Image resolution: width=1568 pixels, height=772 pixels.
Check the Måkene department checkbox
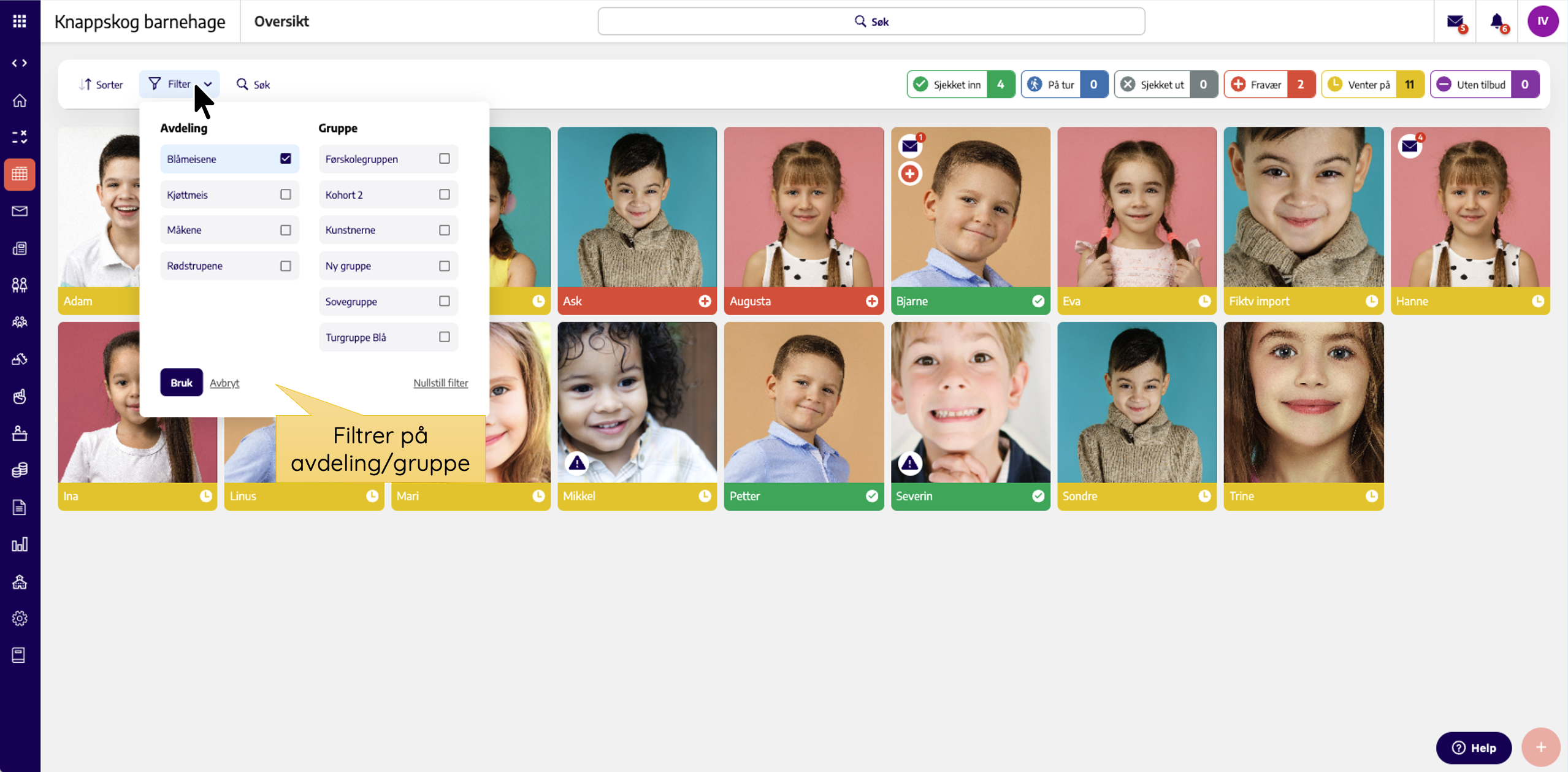tap(286, 230)
